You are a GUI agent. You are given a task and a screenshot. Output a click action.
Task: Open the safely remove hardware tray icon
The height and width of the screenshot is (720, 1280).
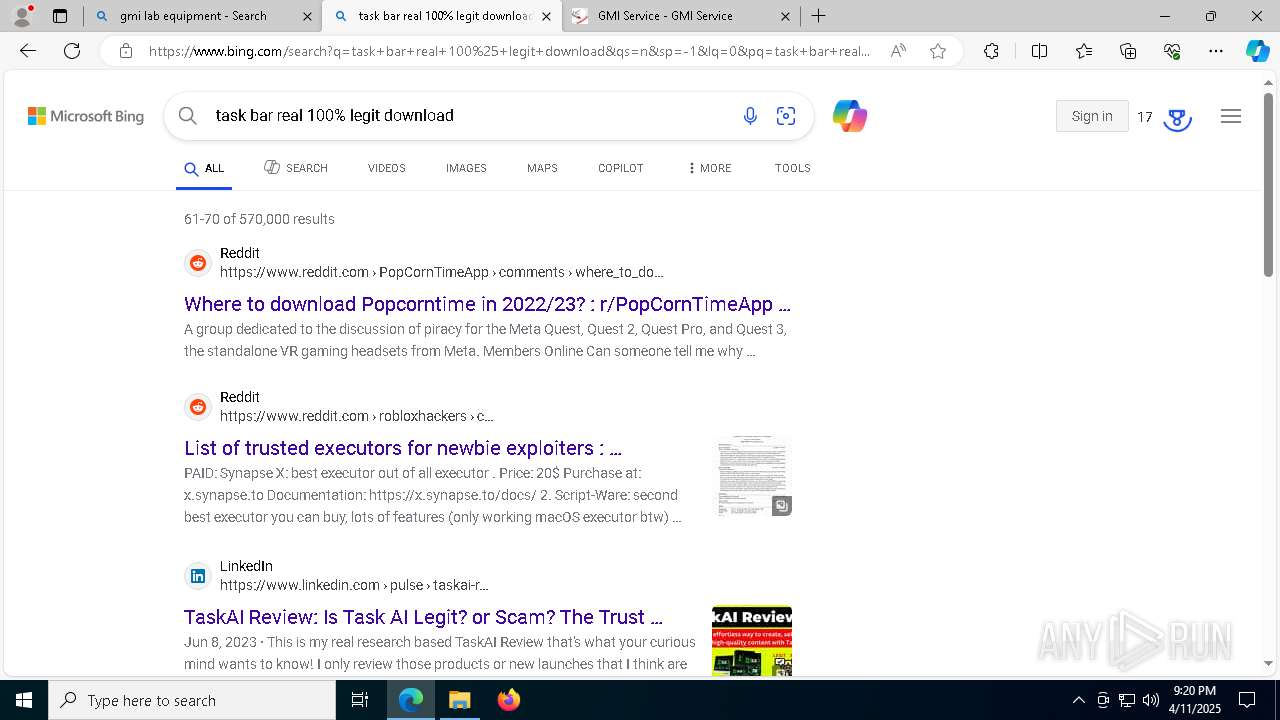click(x=1103, y=700)
